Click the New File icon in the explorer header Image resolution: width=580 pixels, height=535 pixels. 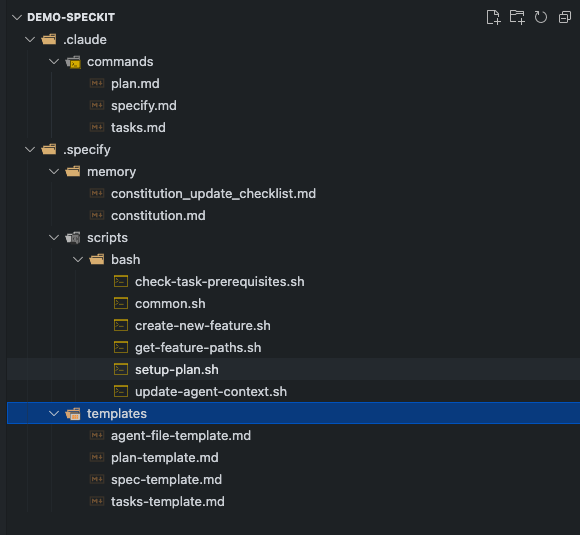[493, 17]
